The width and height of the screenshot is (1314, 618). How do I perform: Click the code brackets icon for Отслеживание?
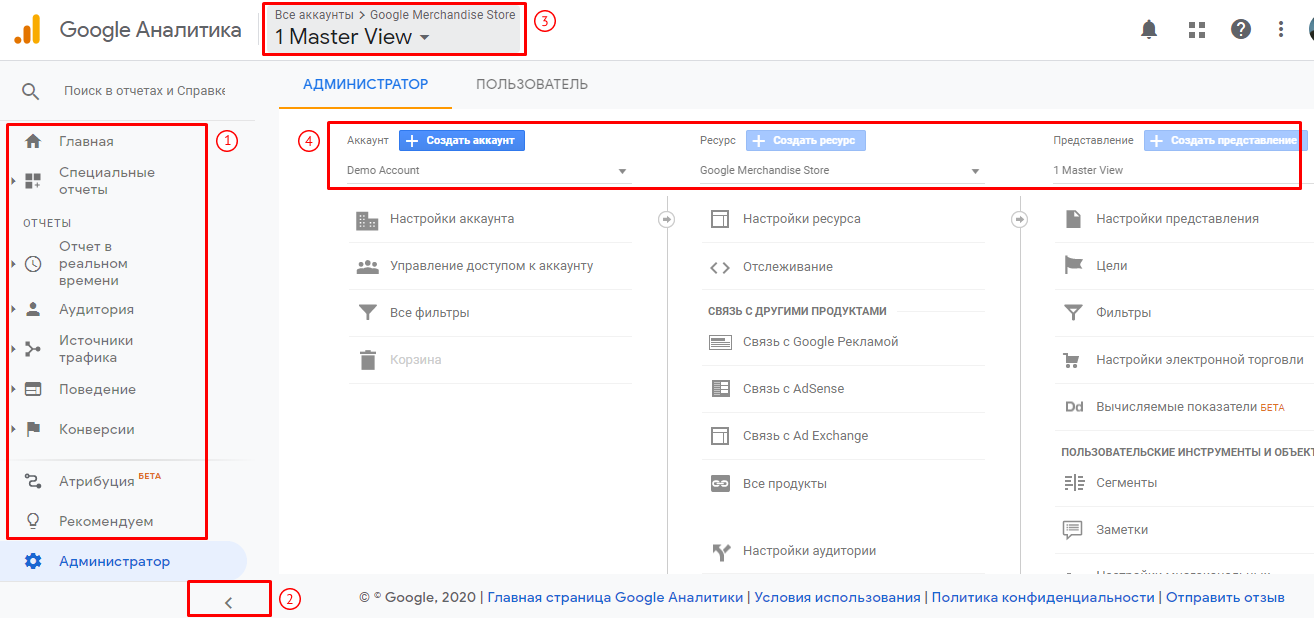click(x=720, y=267)
